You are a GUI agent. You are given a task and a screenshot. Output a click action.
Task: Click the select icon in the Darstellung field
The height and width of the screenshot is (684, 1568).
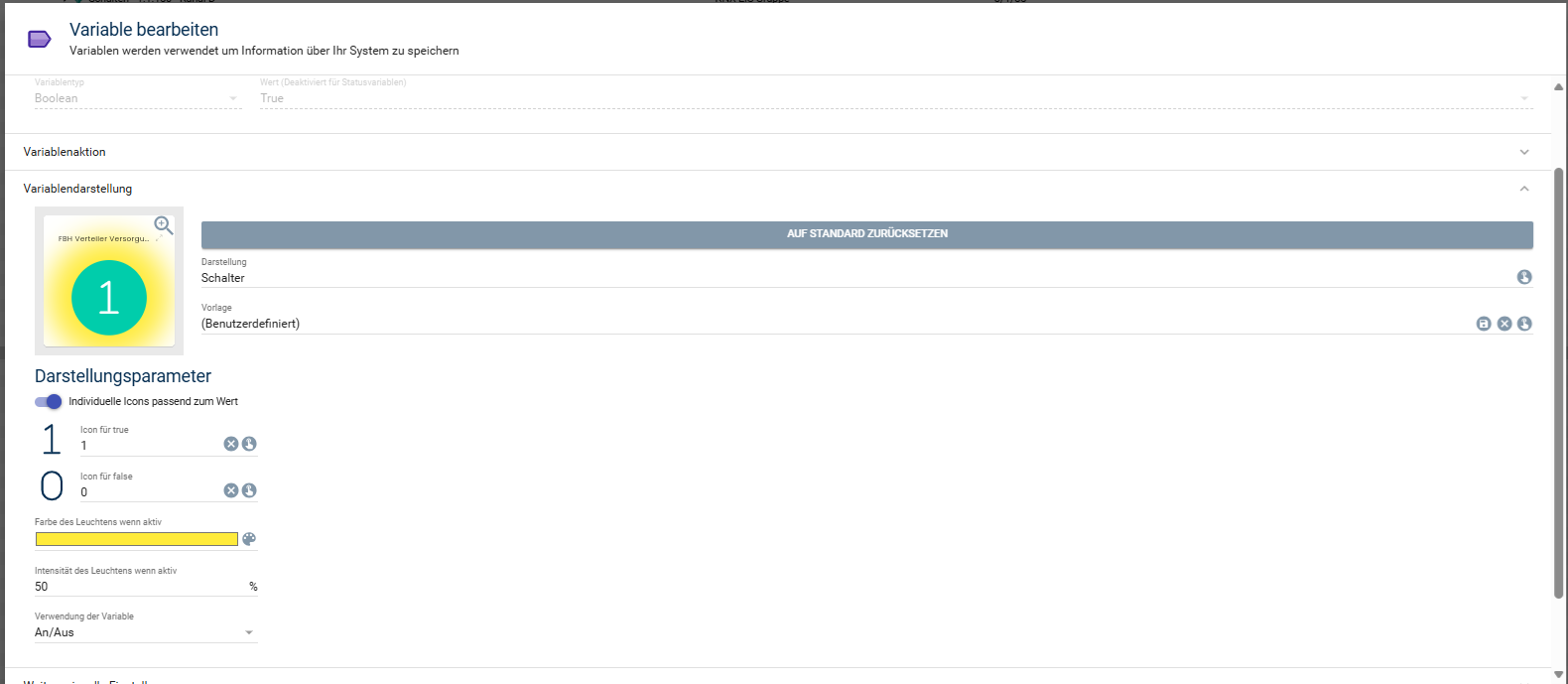[1524, 277]
